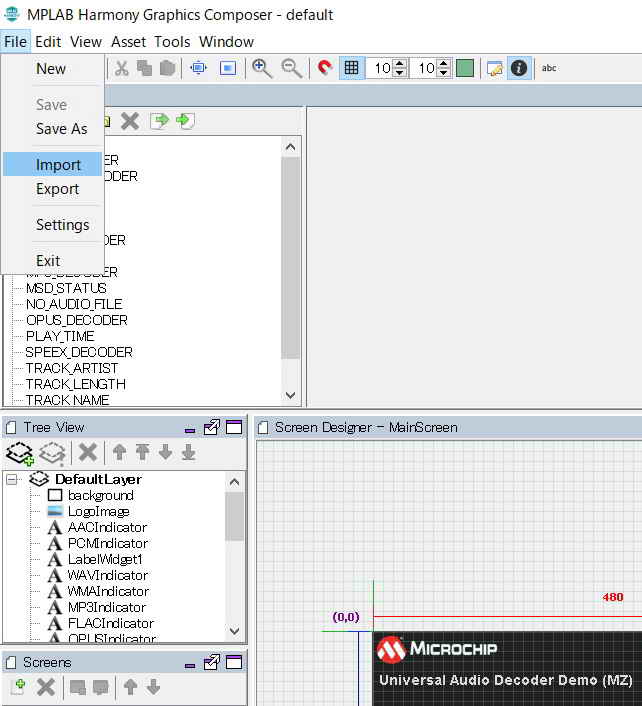
Task: Select the NO_AUDIO_FILE string entry
Action: point(74,304)
